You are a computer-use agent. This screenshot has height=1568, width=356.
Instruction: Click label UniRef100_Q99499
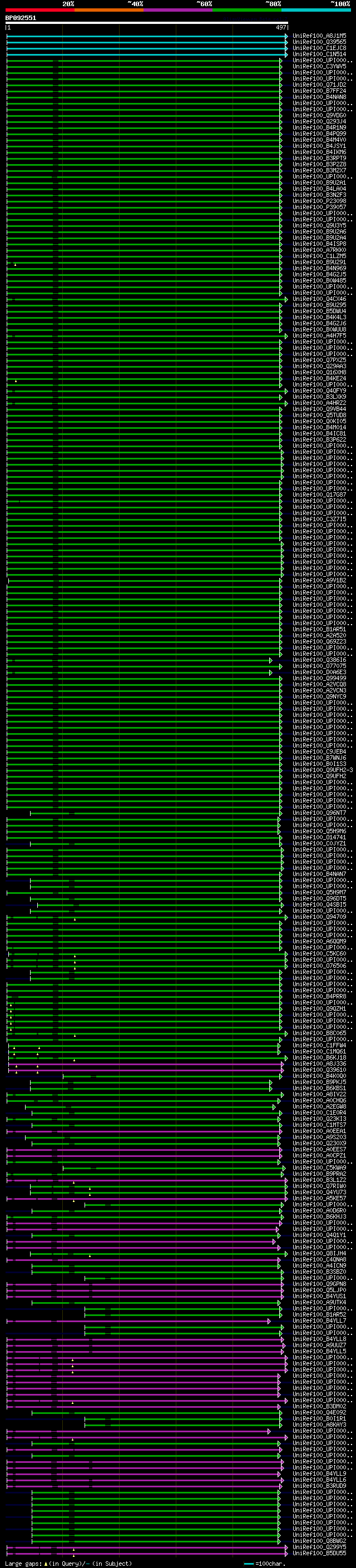[x=319, y=678]
